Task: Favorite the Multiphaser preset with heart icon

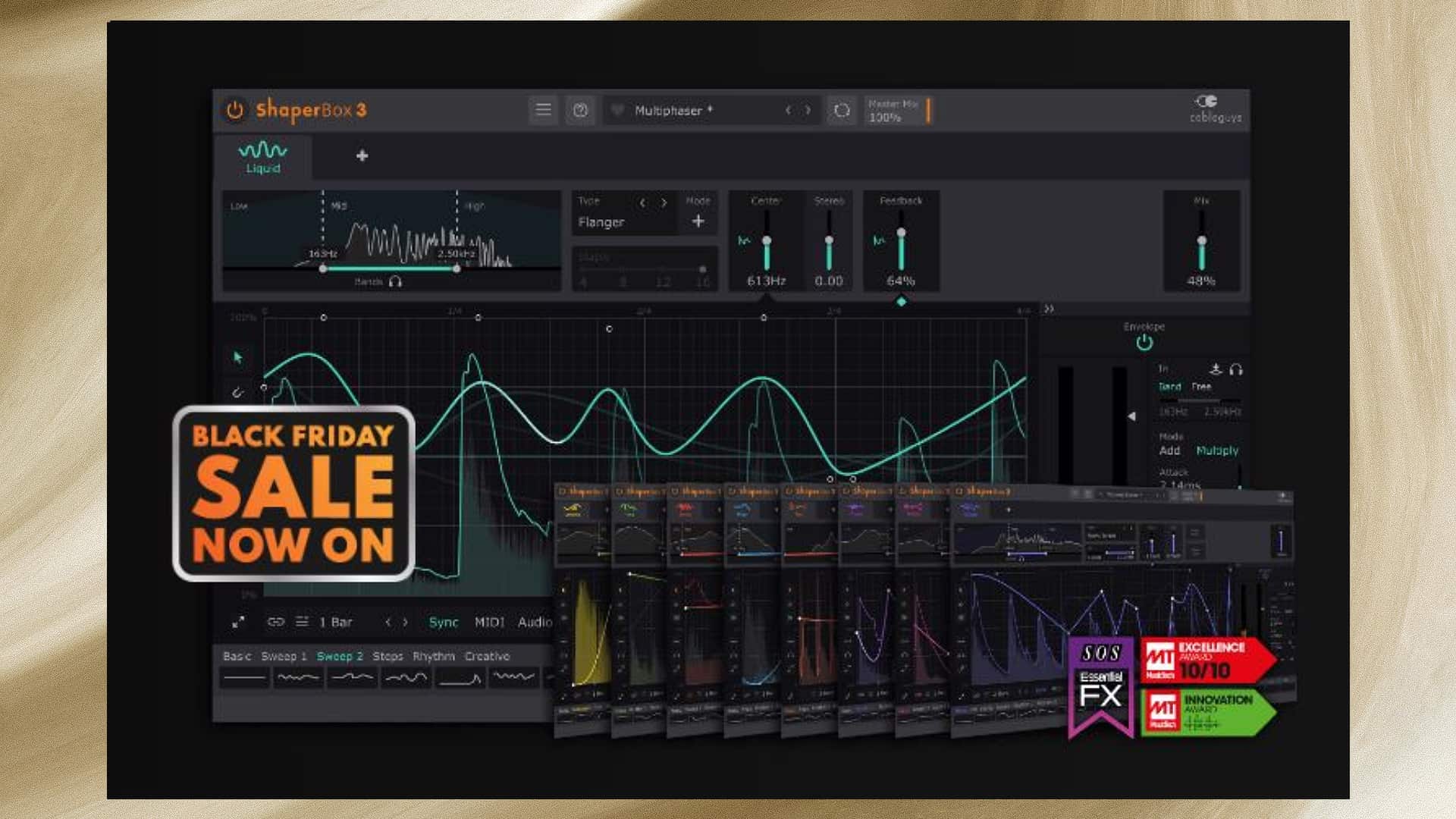Action: [618, 111]
